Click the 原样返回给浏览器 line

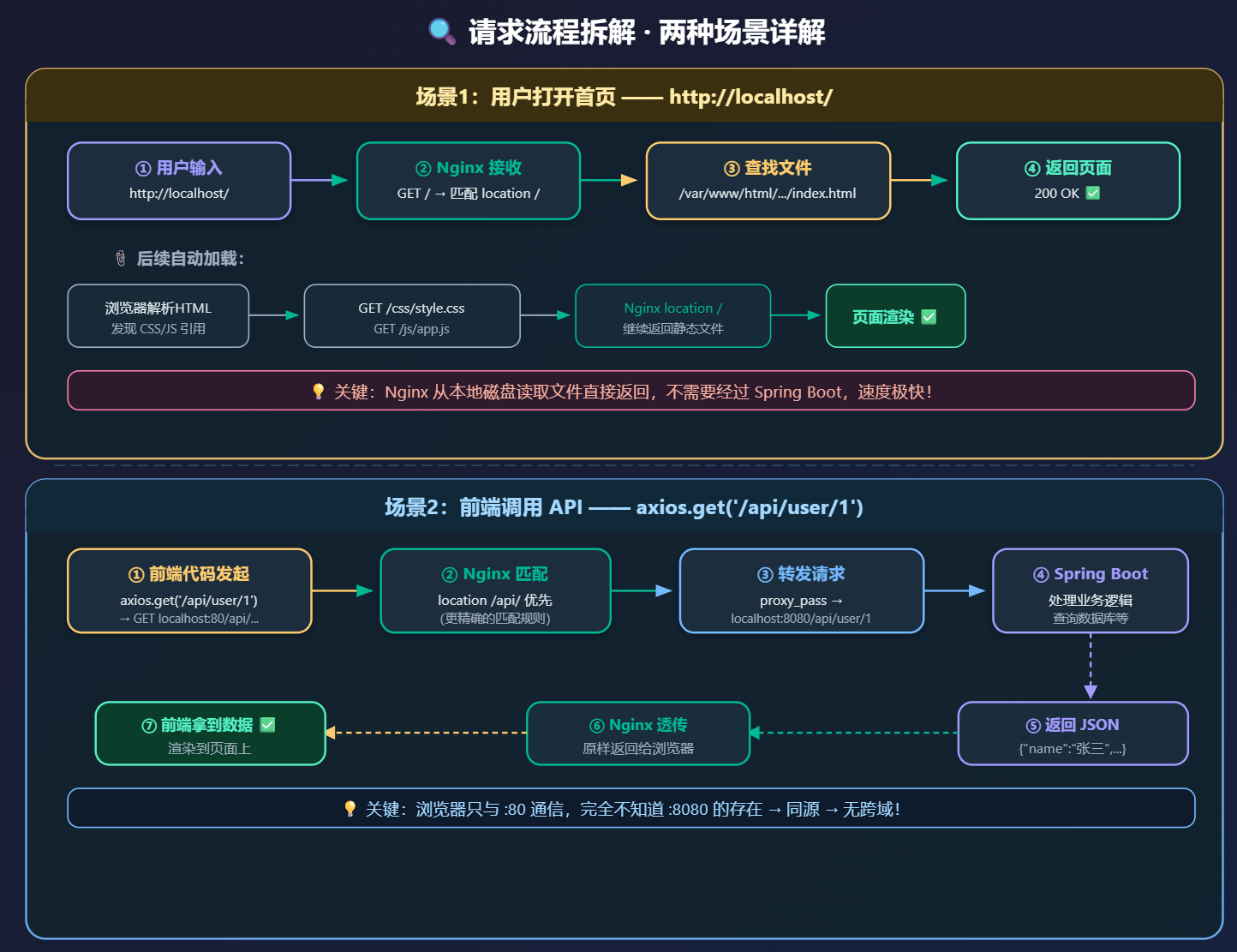coord(638,748)
